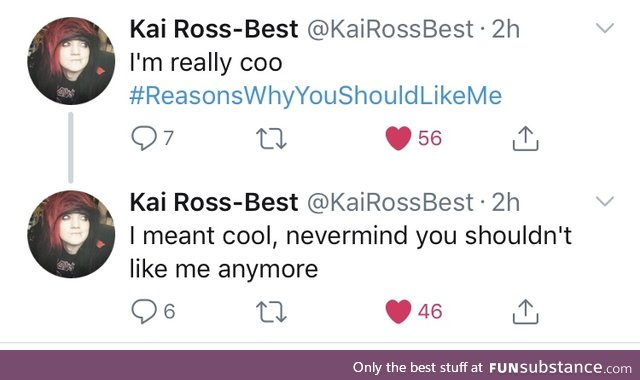The width and height of the screenshot is (640, 380).
Task: Expand options chevron on first tweet
Action: (604, 28)
